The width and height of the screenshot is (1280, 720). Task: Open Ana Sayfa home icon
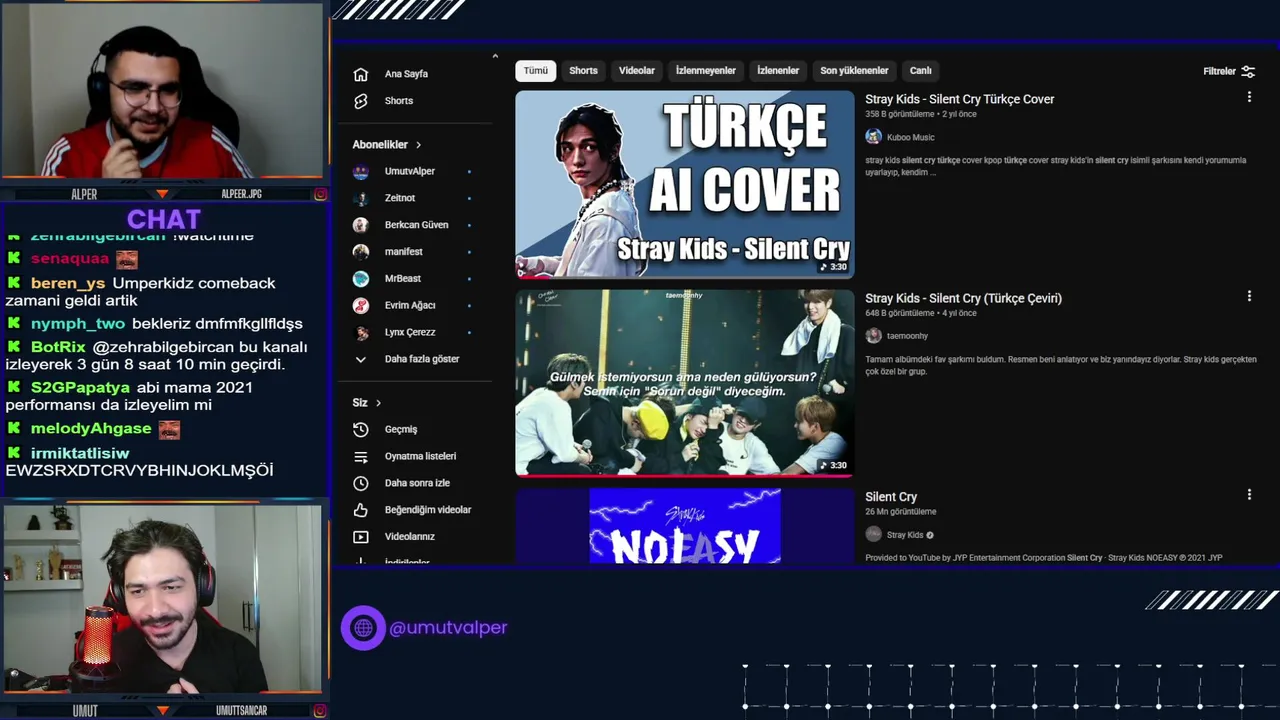pos(361,74)
